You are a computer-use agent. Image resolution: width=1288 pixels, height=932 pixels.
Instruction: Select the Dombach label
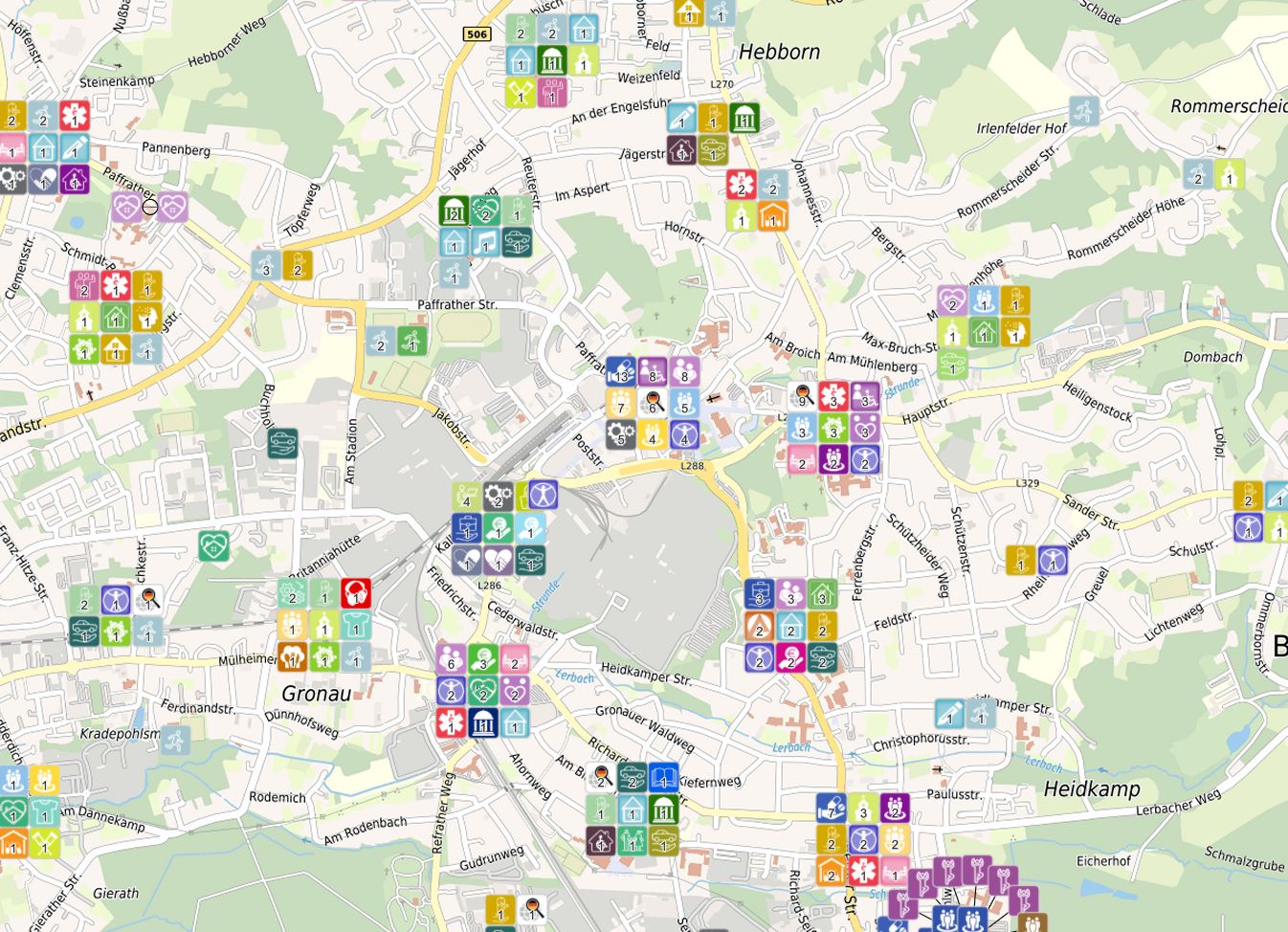coord(1213,357)
